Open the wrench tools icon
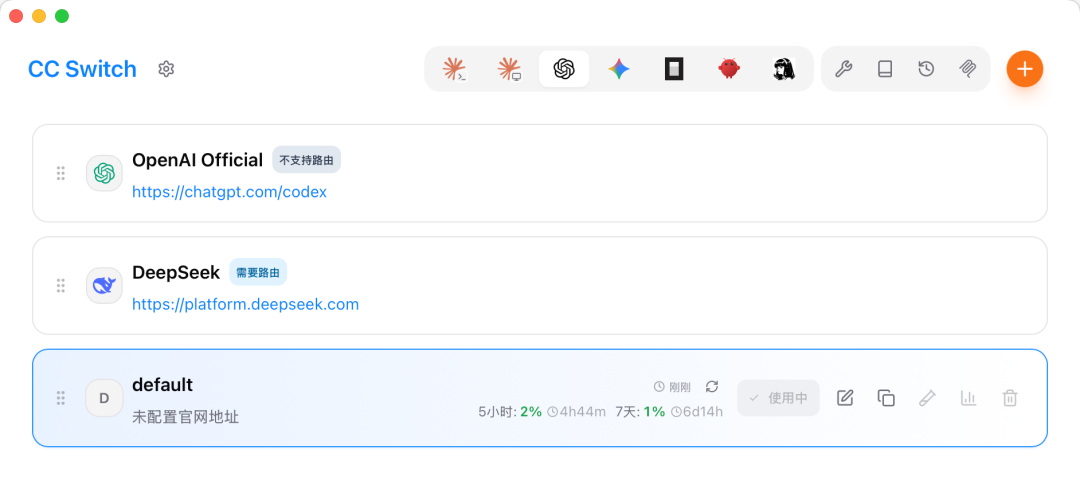The width and height of the screenshot is (1080, 492). (844, 69)
